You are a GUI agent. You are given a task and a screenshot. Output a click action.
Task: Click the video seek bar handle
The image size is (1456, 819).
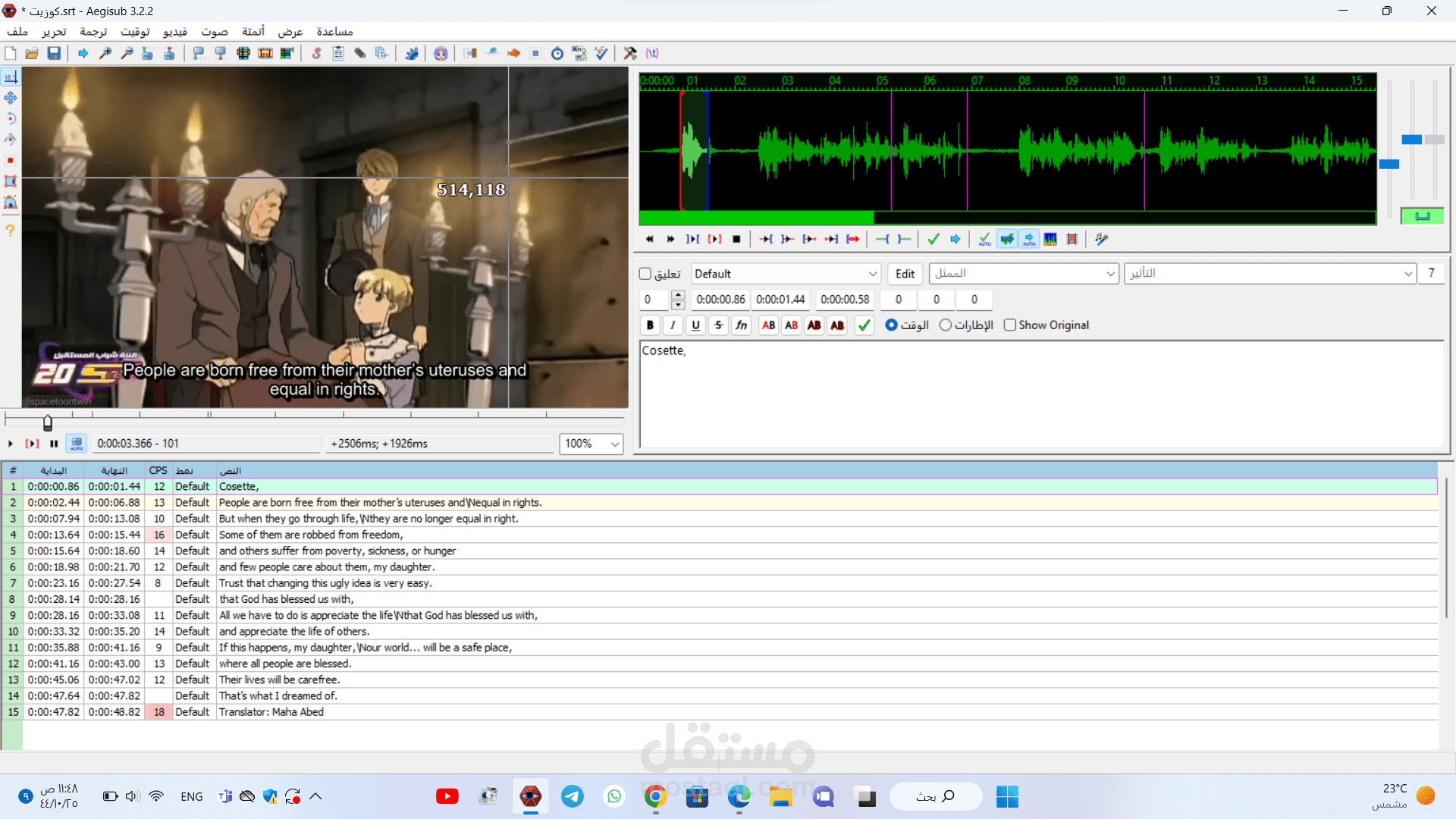(48, 422)
